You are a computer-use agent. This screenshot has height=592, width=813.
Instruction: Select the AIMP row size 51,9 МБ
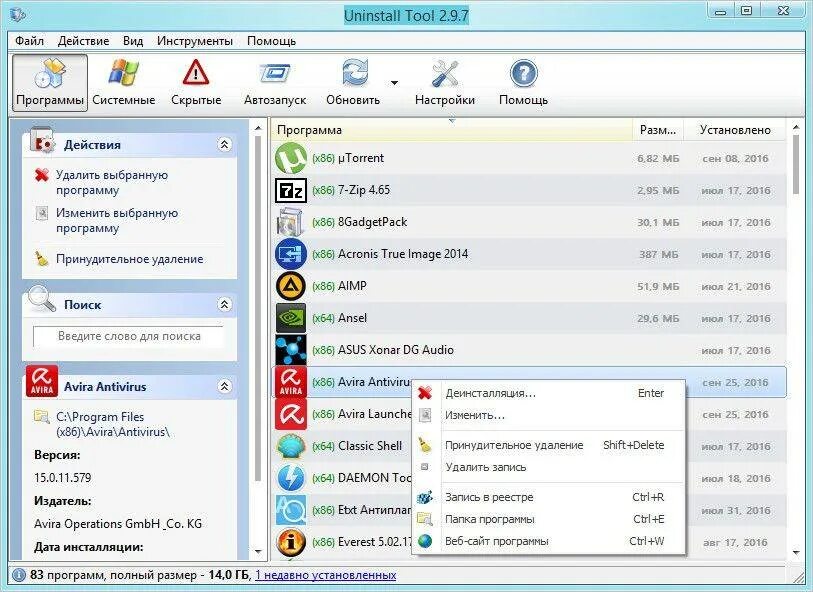658,287
